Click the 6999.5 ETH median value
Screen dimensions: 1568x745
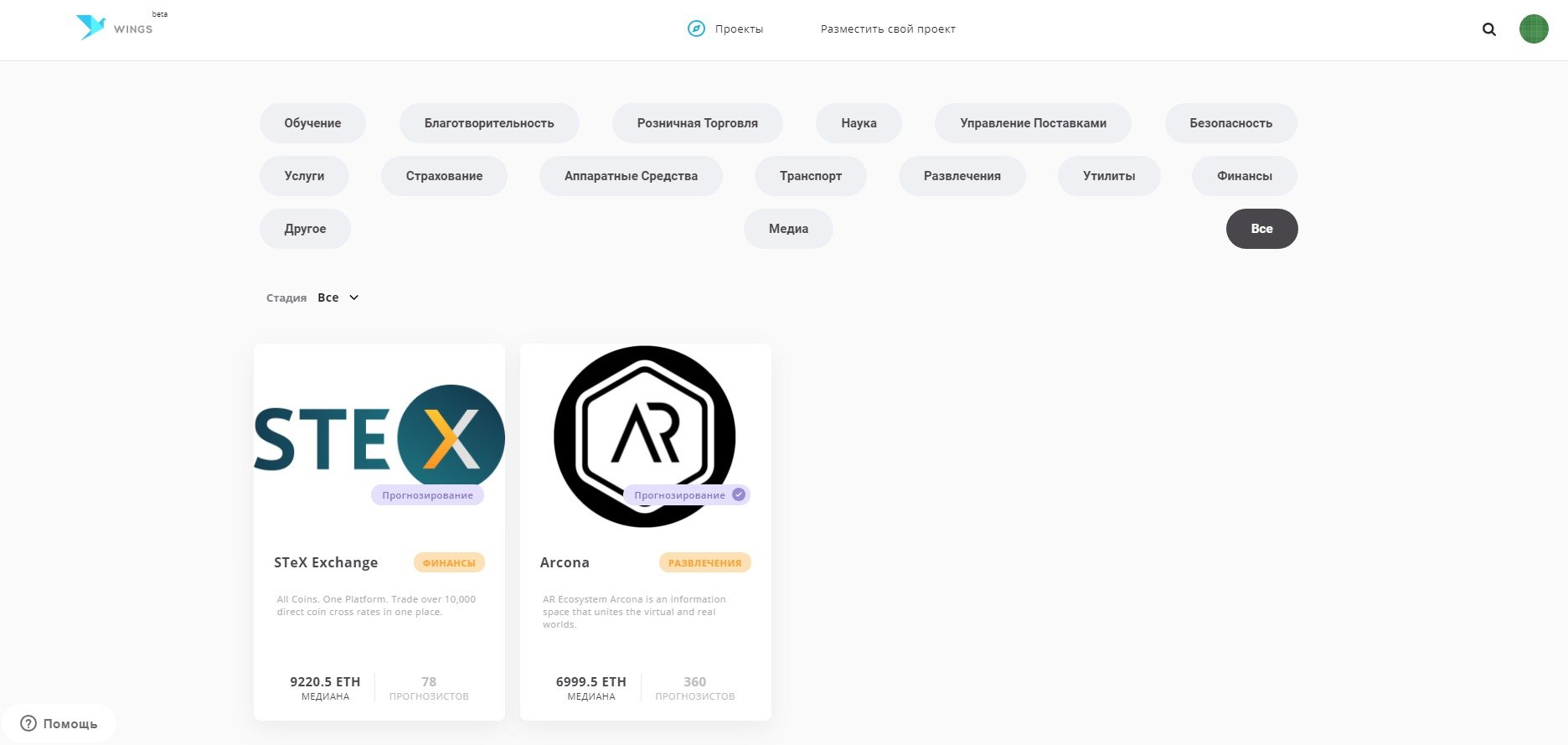click(591, 681)
